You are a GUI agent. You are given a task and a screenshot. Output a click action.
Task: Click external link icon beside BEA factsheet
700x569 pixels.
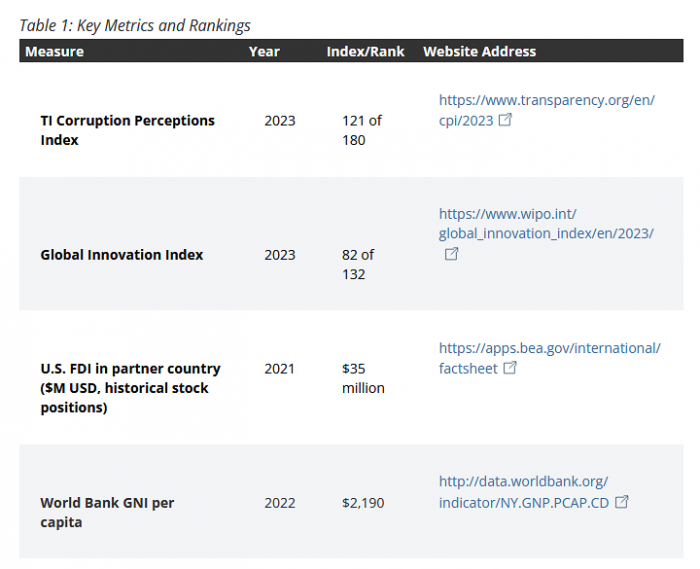tap(510, 368)
